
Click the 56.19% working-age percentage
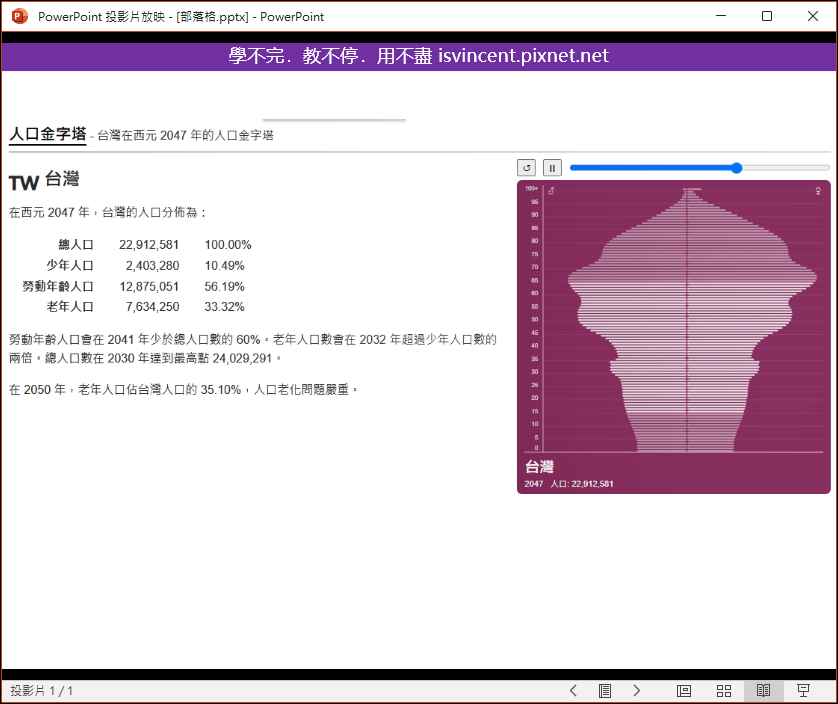coord(224,287)
